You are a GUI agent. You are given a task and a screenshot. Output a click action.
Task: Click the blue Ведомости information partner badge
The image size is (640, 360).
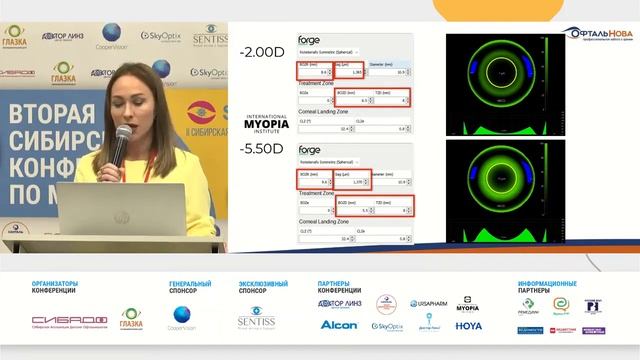[x=530, y=331]
